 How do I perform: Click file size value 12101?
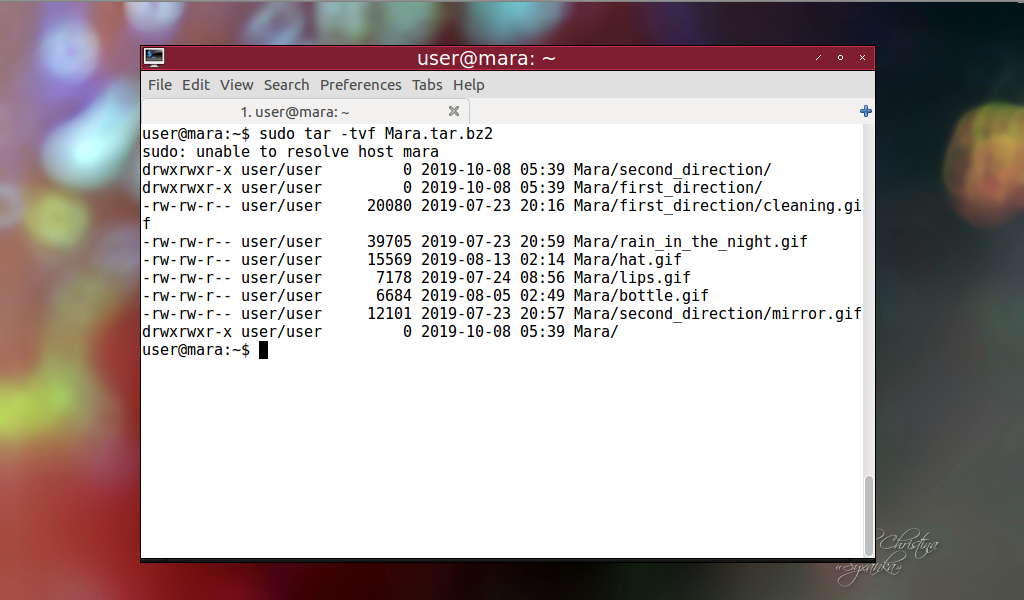[389, 313]
